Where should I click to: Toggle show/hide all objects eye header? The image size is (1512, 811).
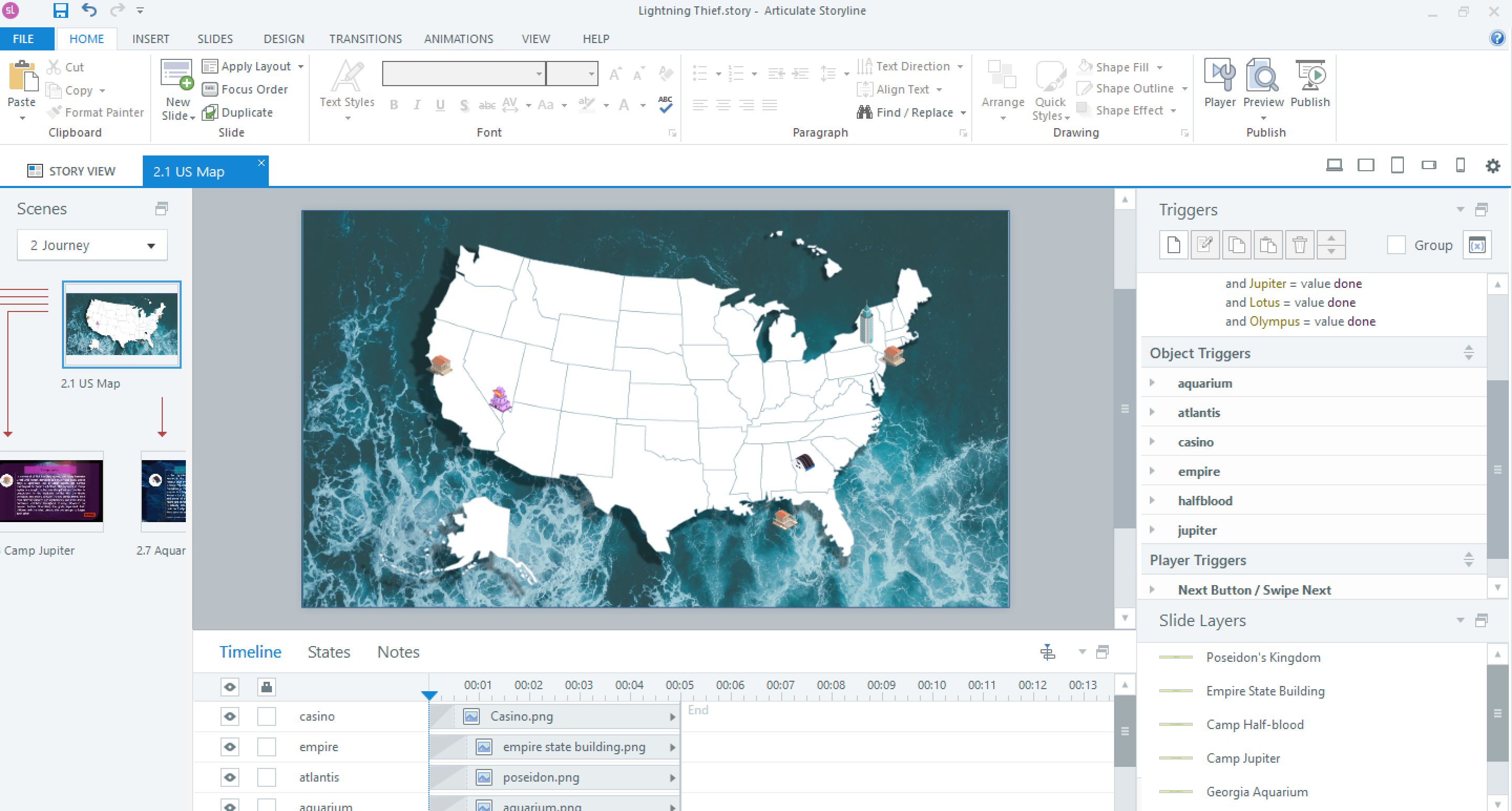[x=230, y=687]
